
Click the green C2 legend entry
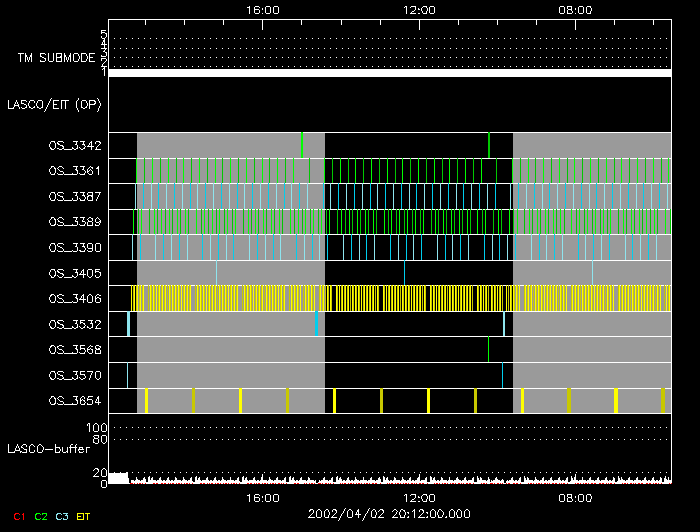pyautogui.click(x=40, y=516)
